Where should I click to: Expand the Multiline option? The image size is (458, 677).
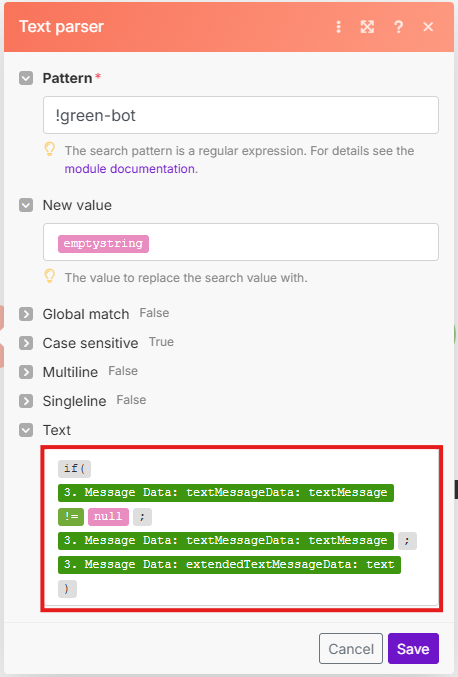coord(26,372)
